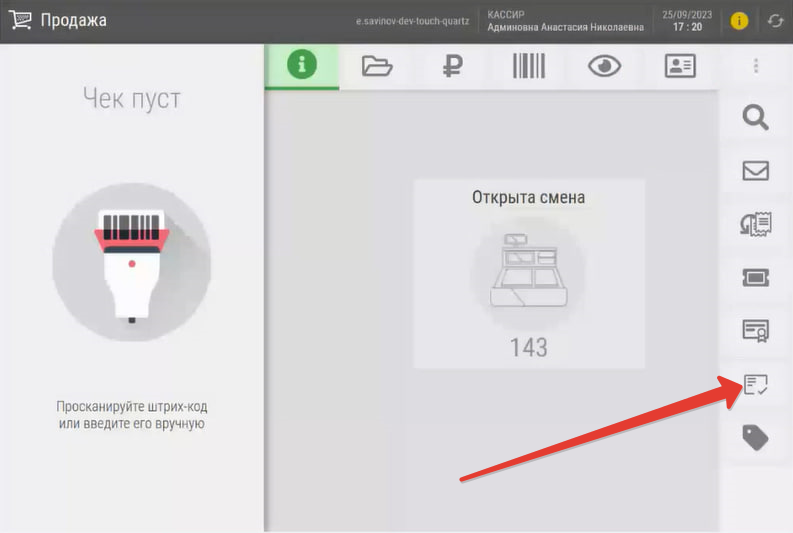Click the date 25/09/2023 in header
This screenshot has height=533, width=793.
pyautogui.click(x=687, y=15)
